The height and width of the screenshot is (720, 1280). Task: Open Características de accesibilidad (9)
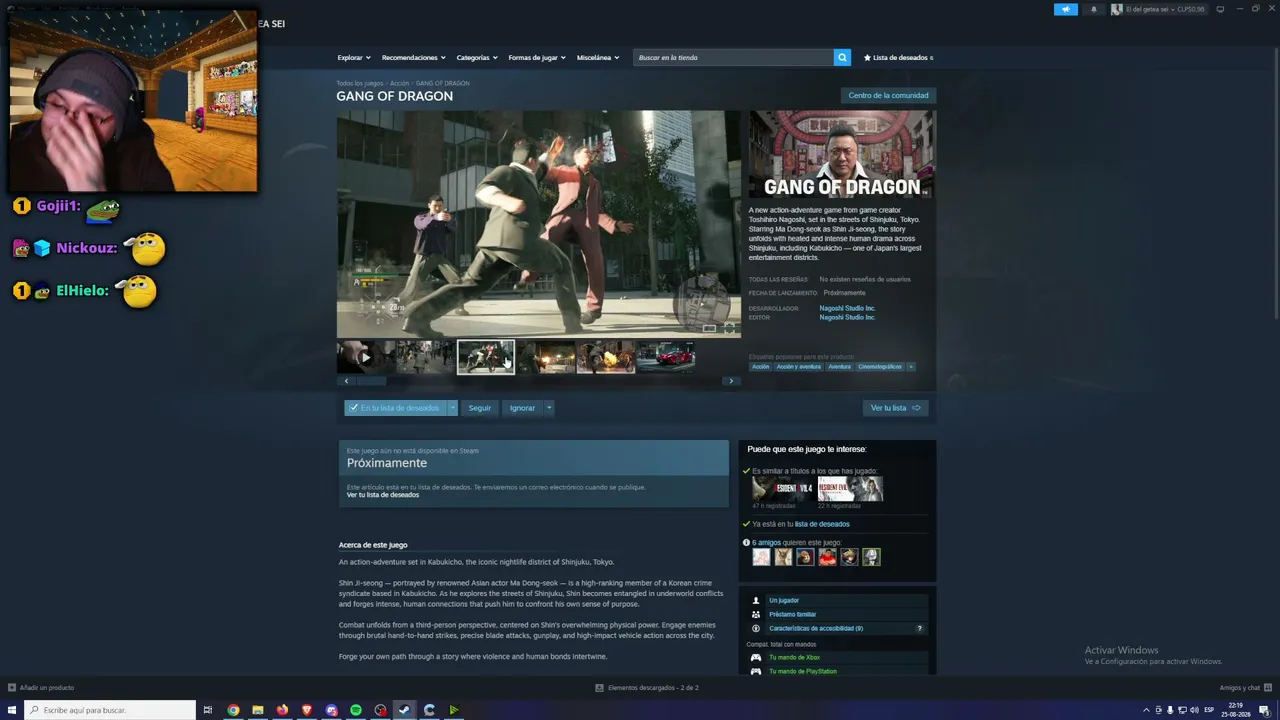[816, 628]
